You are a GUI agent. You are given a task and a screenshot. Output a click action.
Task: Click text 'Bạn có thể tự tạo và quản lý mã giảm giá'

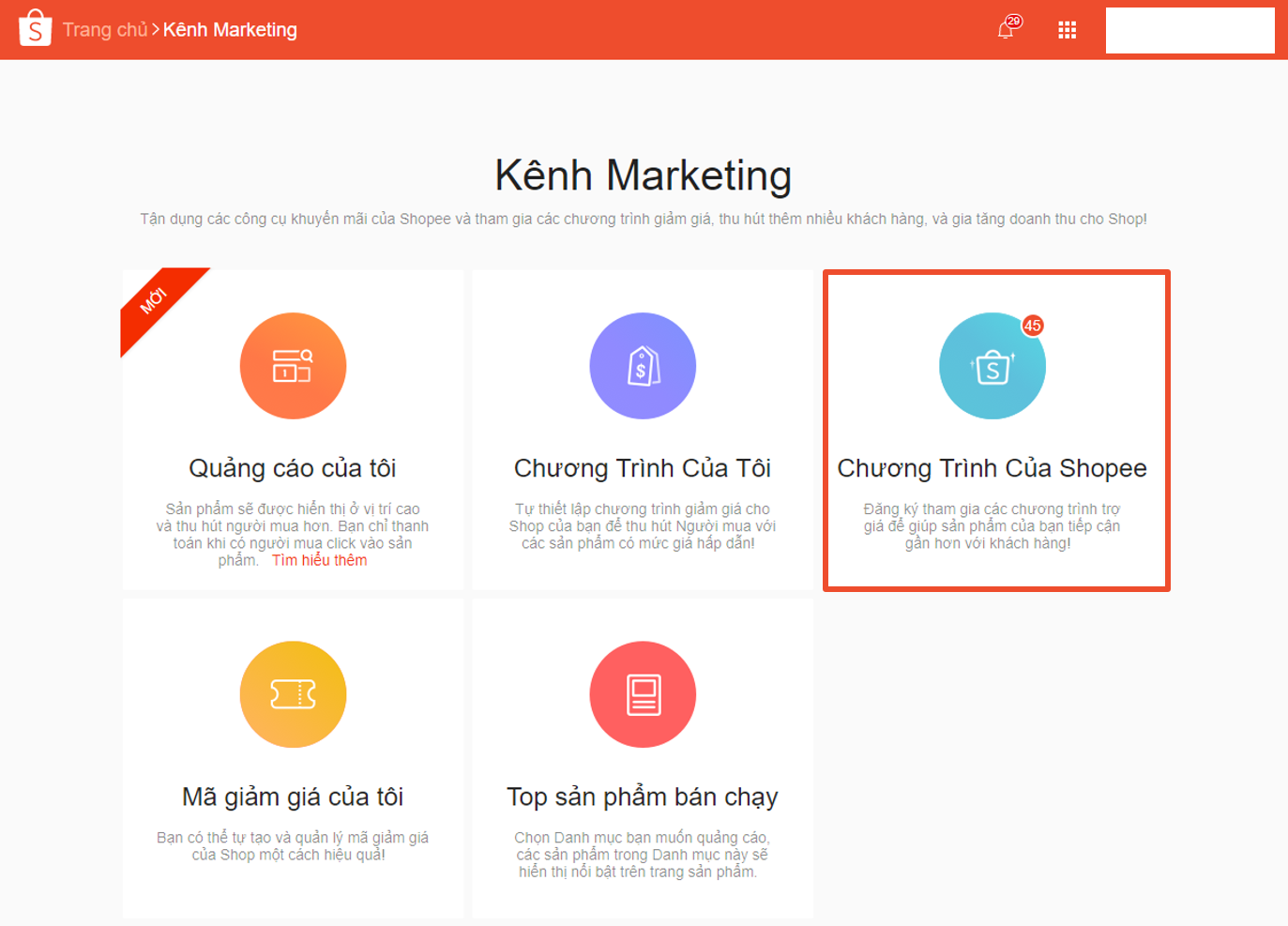pyautogui.click(x=293, y=838)
